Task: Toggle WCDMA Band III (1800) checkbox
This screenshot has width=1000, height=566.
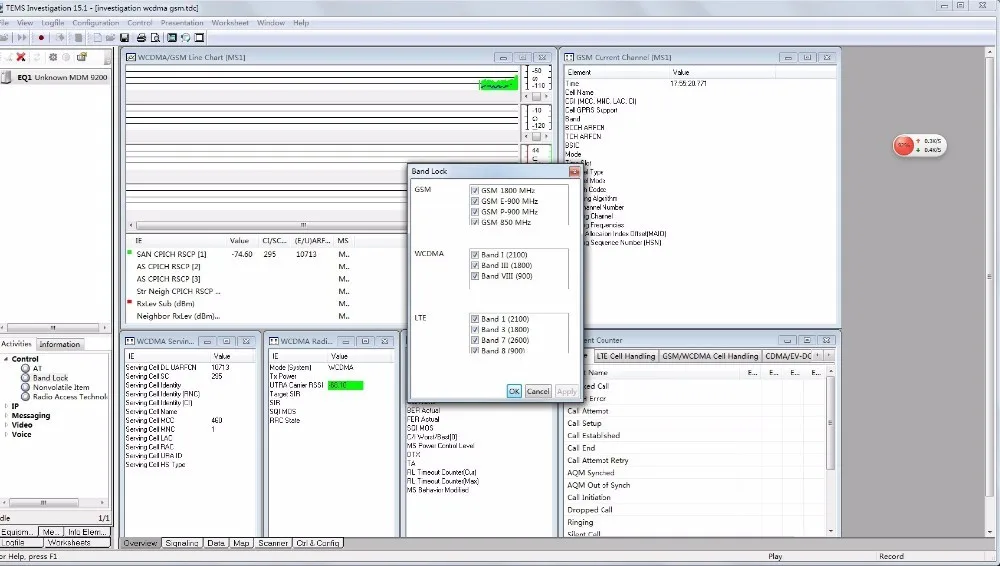Action: [x=474, y=265]
